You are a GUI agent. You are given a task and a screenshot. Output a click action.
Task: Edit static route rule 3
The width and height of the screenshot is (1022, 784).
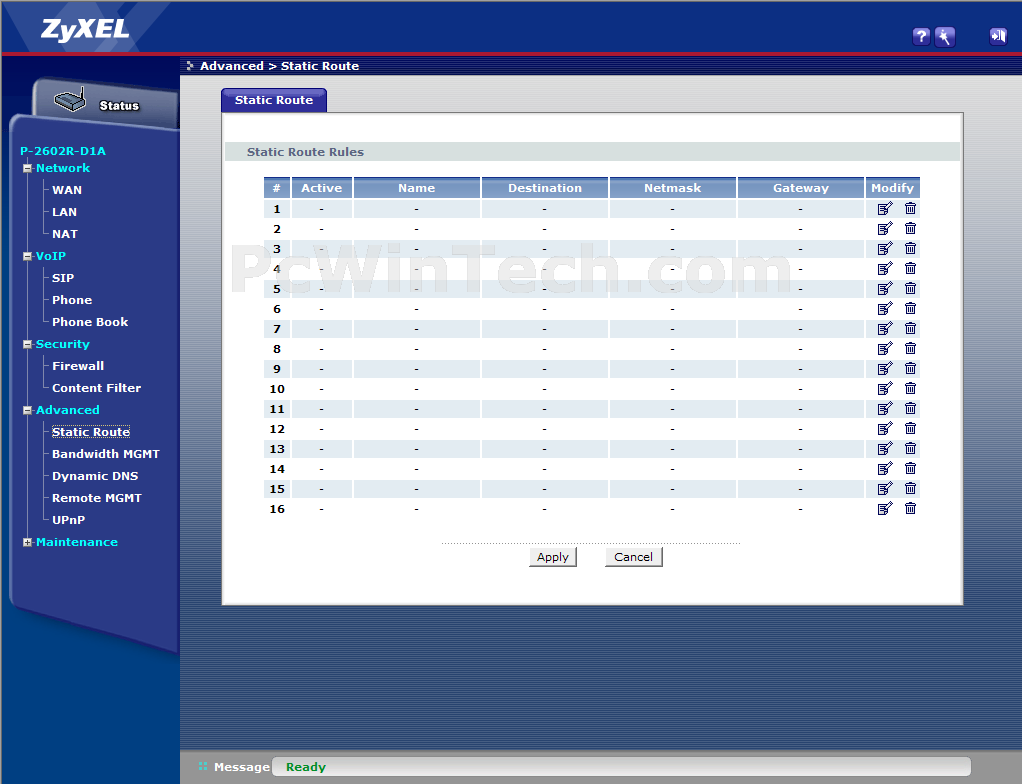pos(884,248)
